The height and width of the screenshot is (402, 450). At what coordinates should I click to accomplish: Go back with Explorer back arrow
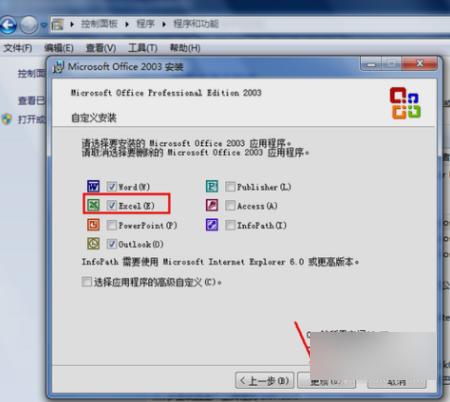point(8,25)
